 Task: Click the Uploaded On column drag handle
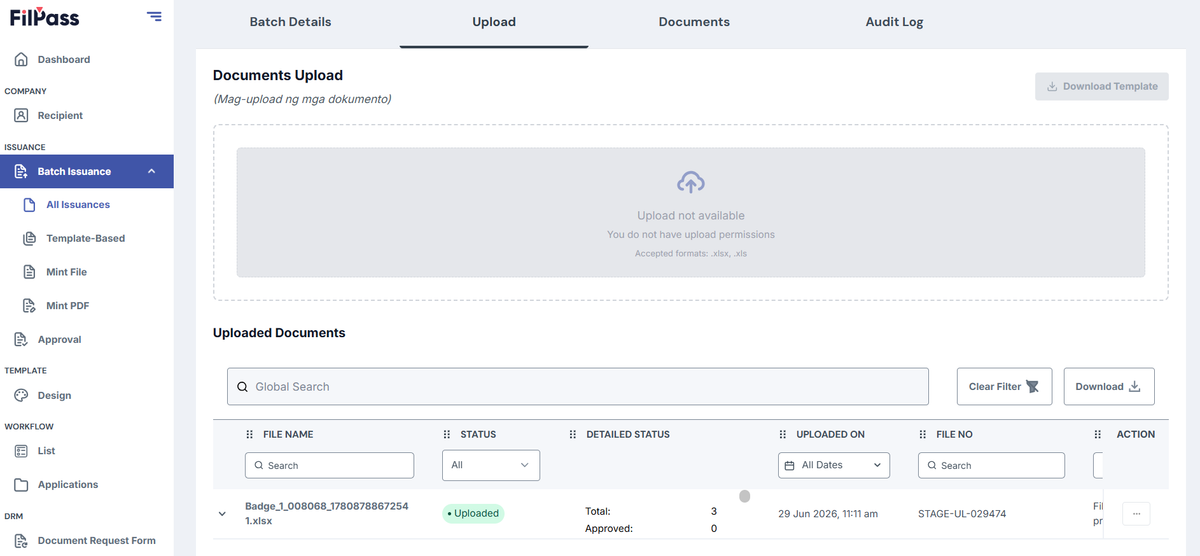pos(783,435)
